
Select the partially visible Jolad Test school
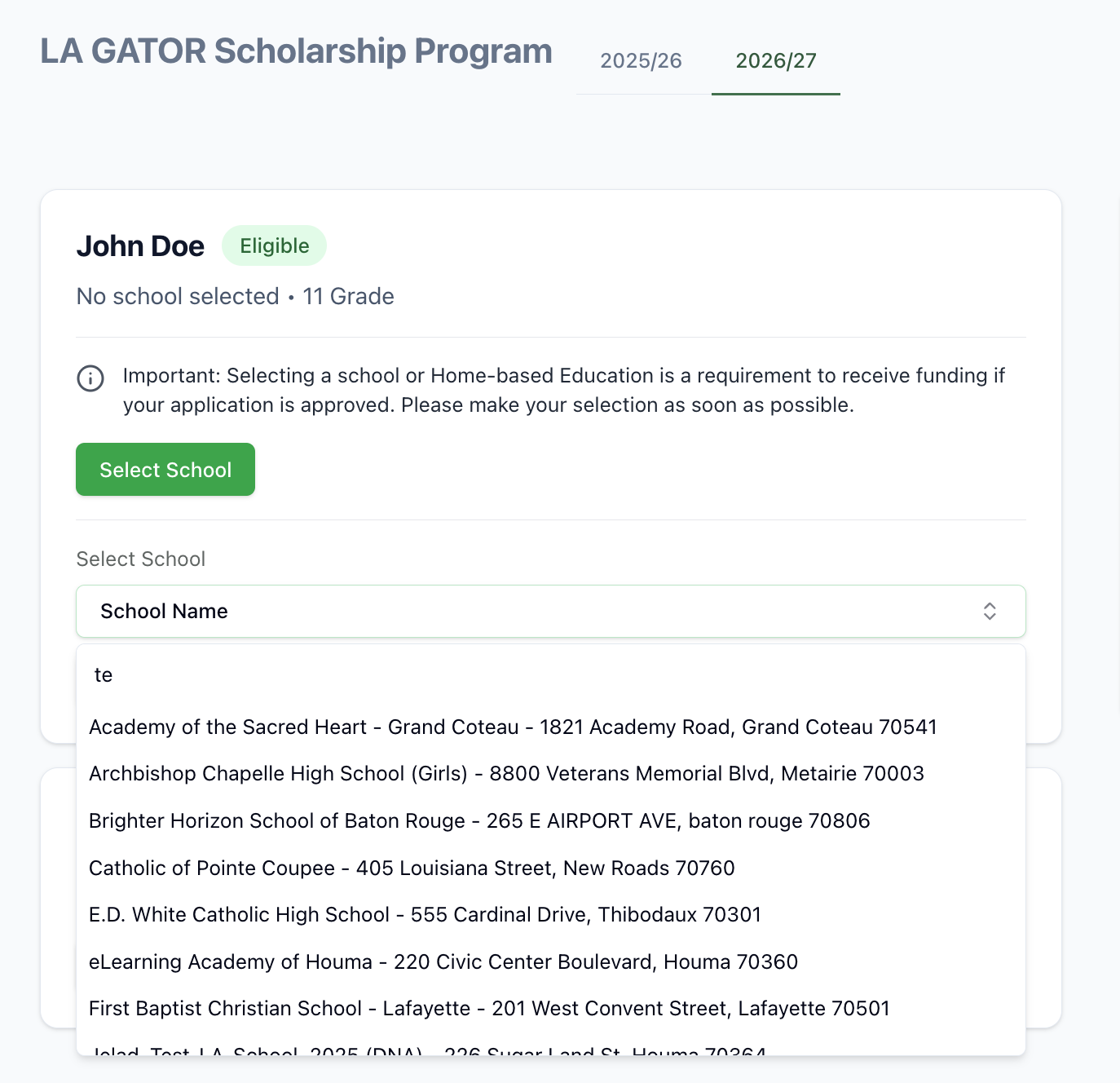click(428, 1050)
